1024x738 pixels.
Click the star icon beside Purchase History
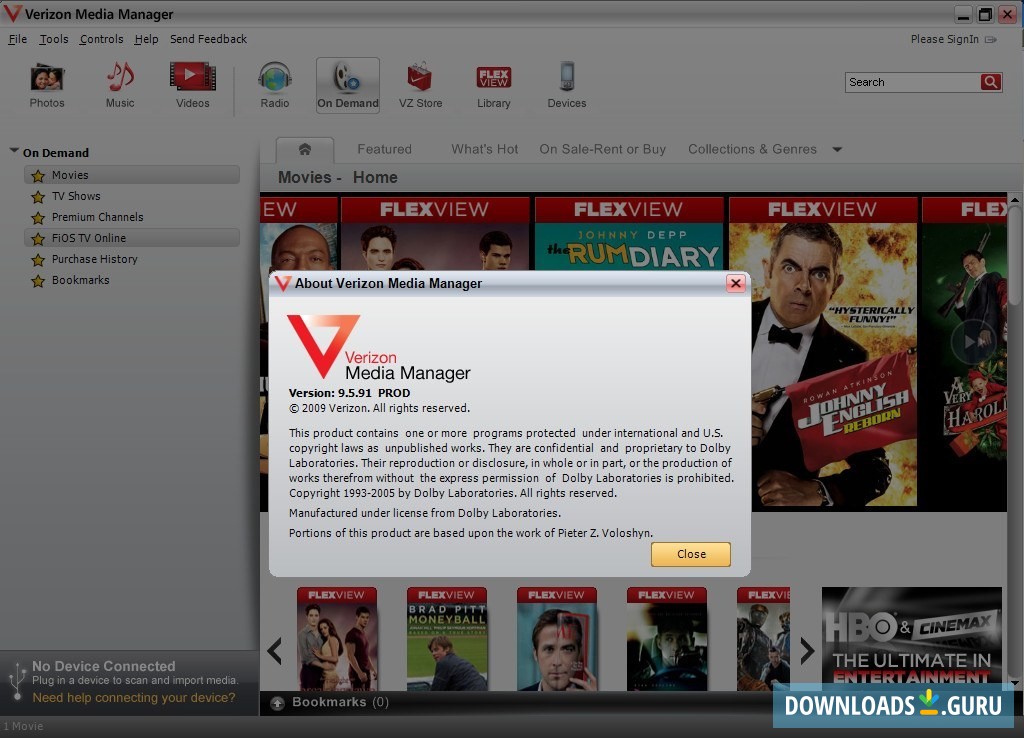pos(38,260)
